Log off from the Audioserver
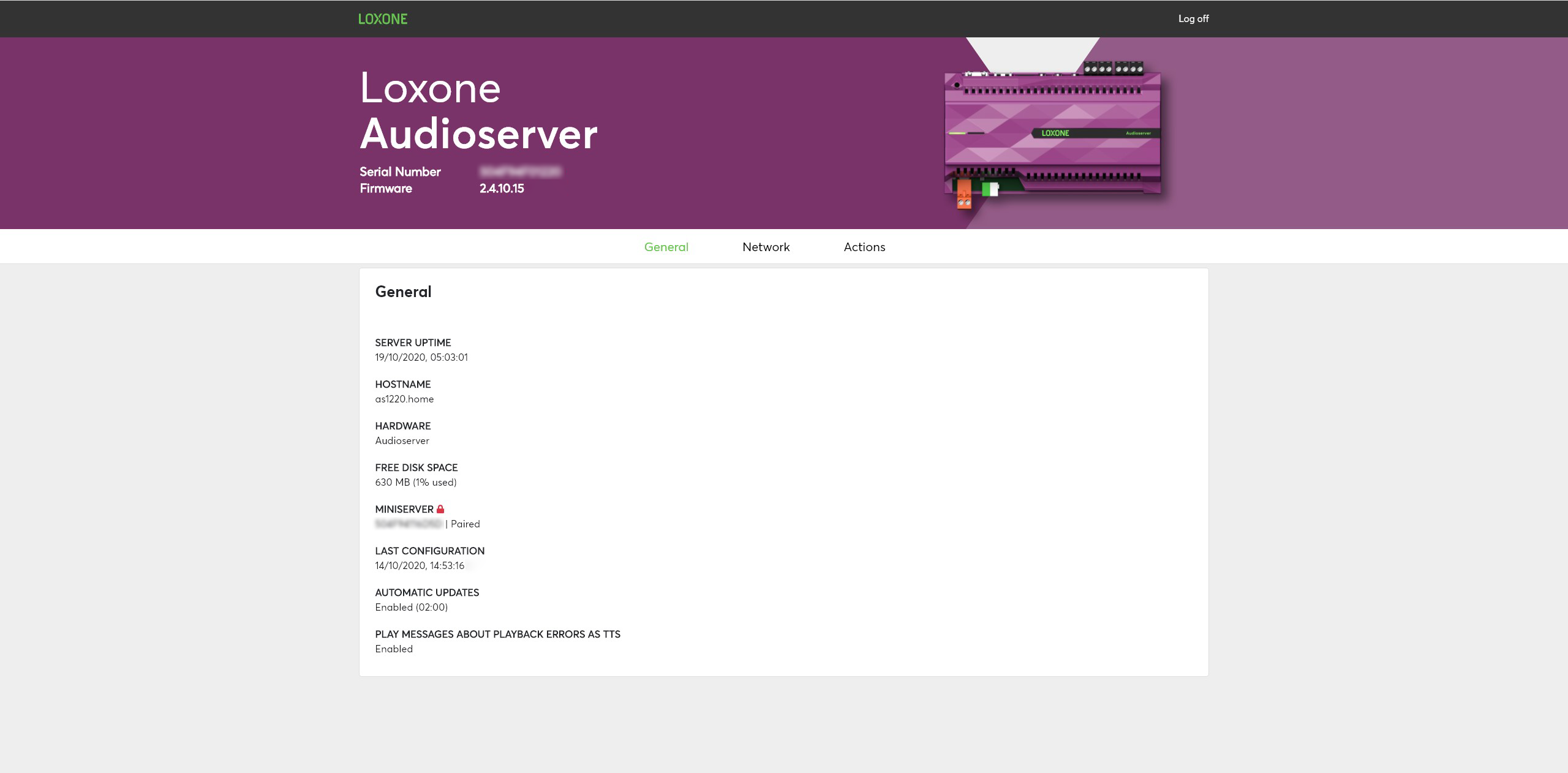 pyautogui.click(x=1193, y=19)
